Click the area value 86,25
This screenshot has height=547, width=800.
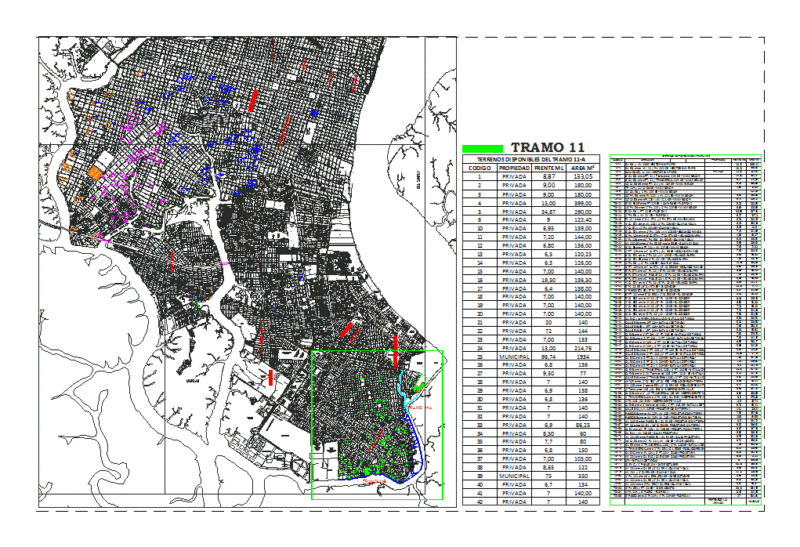click(x=582, y=425)
